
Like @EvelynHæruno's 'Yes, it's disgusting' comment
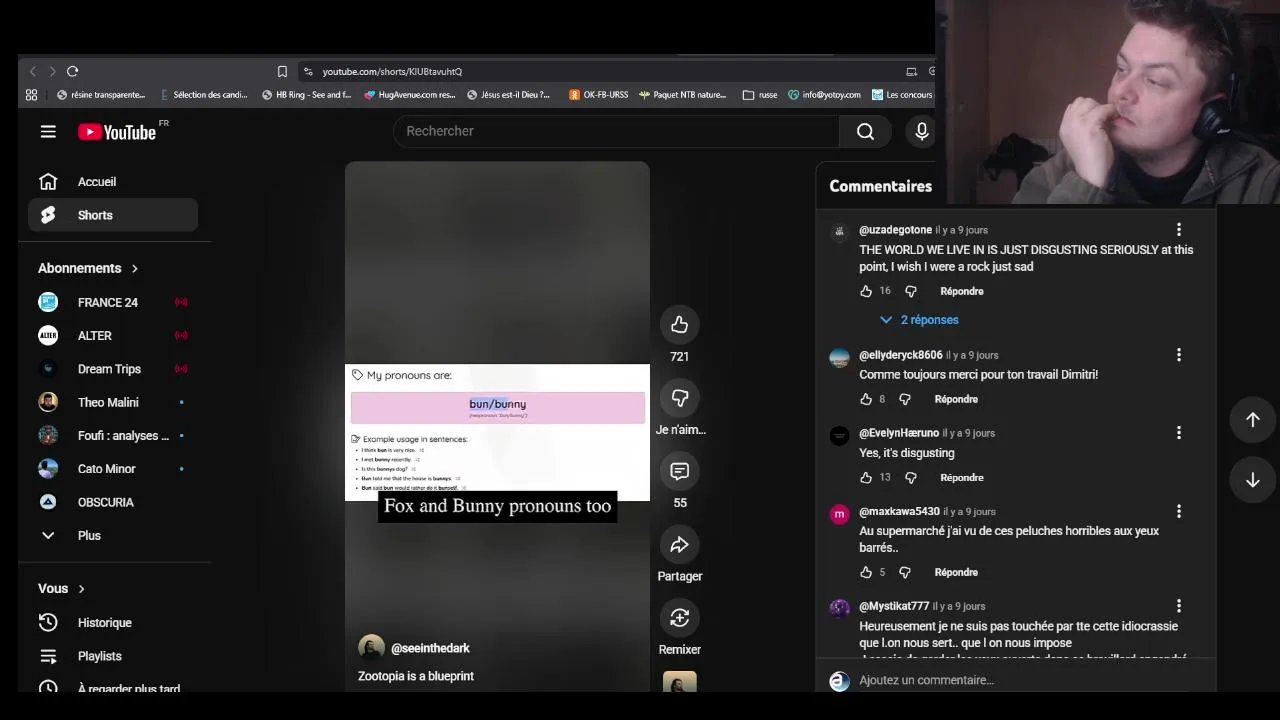tap(866, 477)
